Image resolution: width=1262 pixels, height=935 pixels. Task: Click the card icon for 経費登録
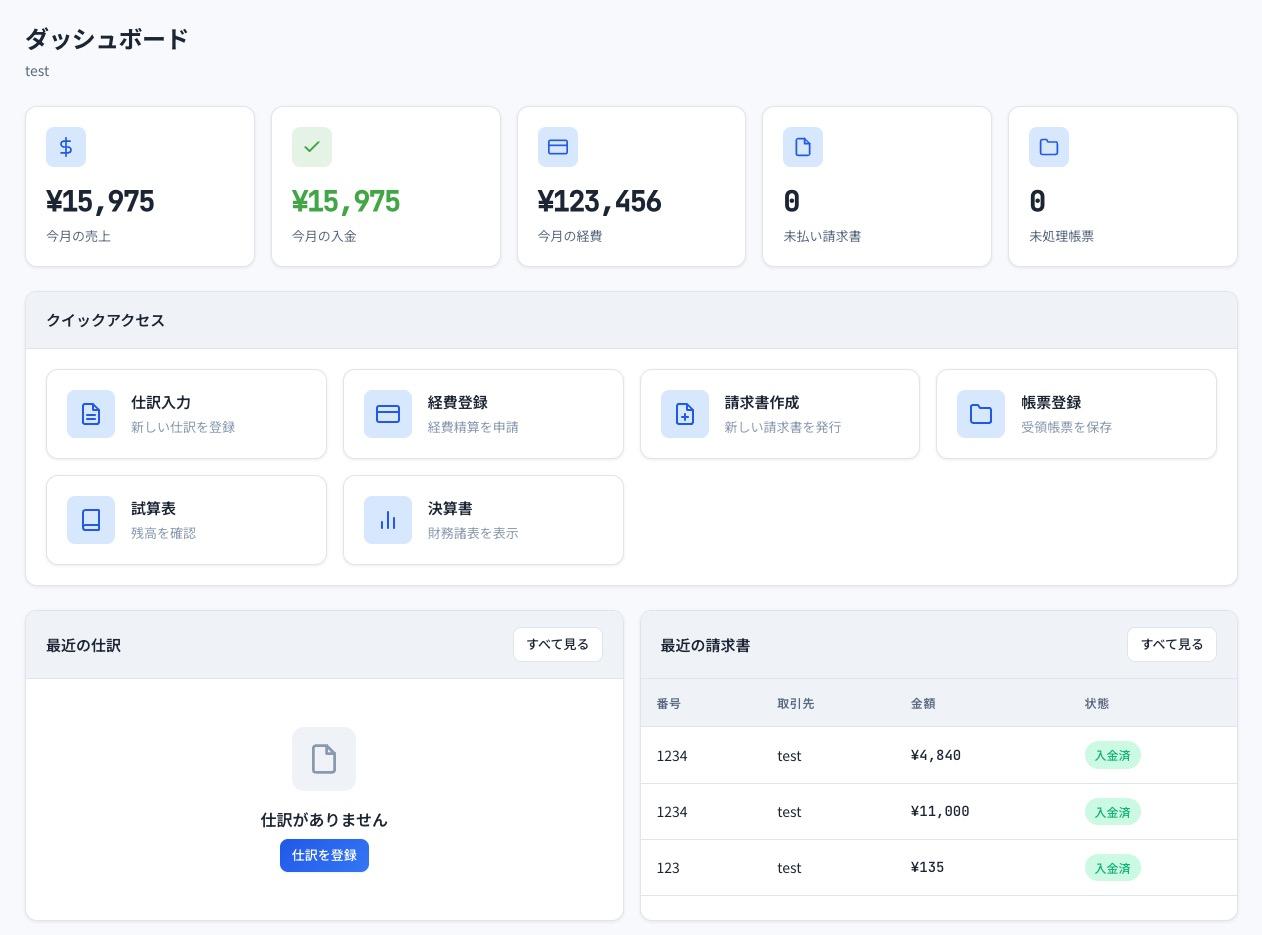tap(388, 414)
